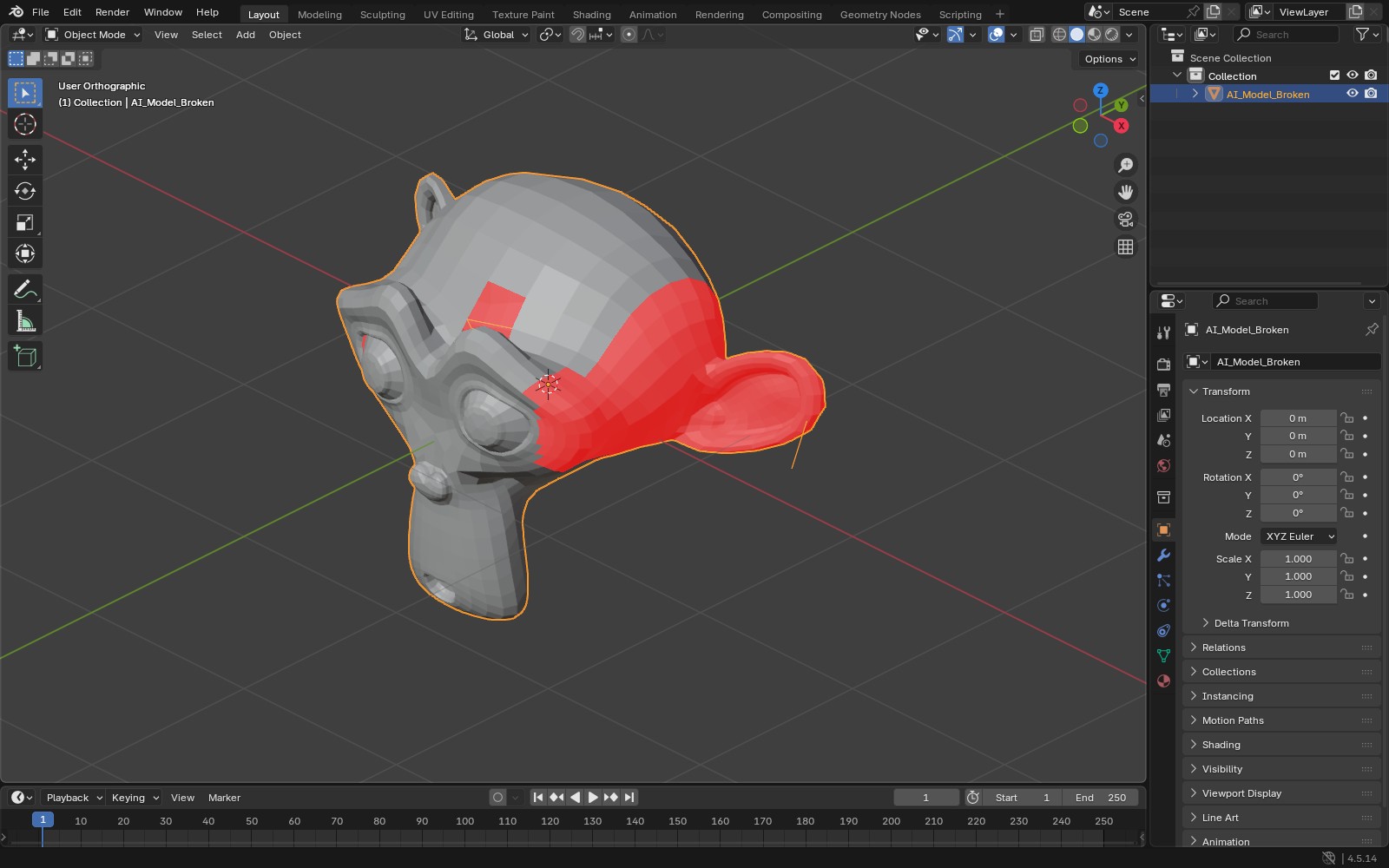The height and width of the screenshot is (868, 1389).
Task: Toggle Location X lock icon
Action: pyautogui.click(x=1346, y=418)
